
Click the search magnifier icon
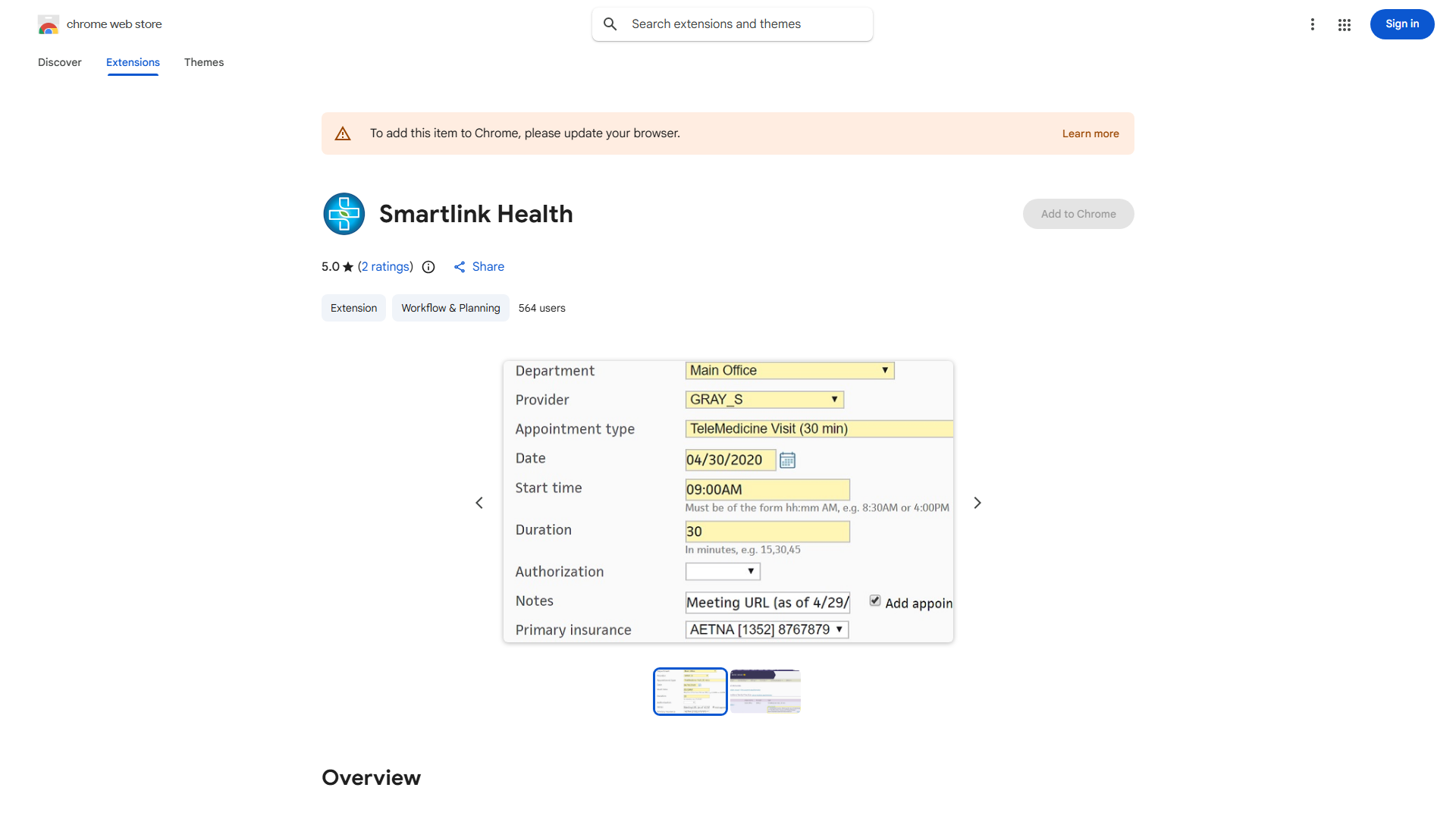pos(610,24)
